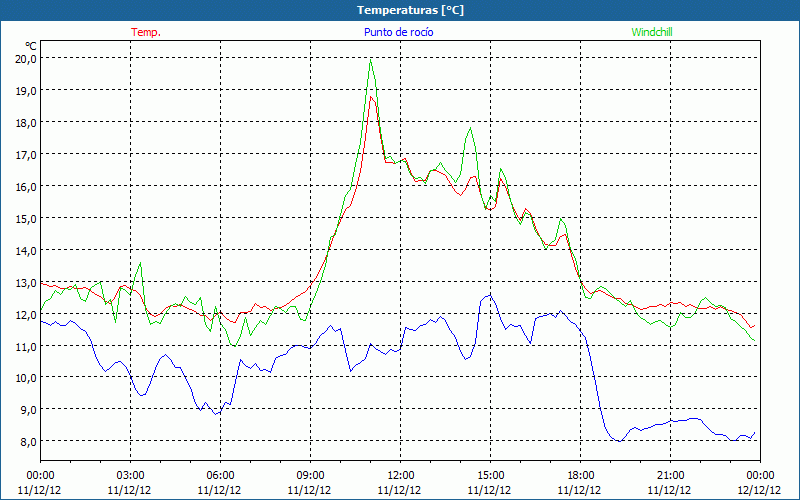Select the red Temp. legend label
The height and width of the screenshot is (500, 800).
coord(146,32)
